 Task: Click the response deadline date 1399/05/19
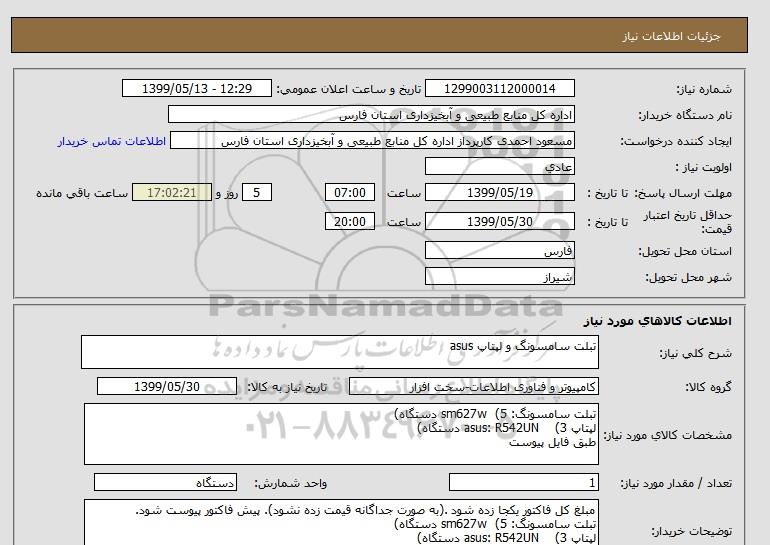[499, 192]
